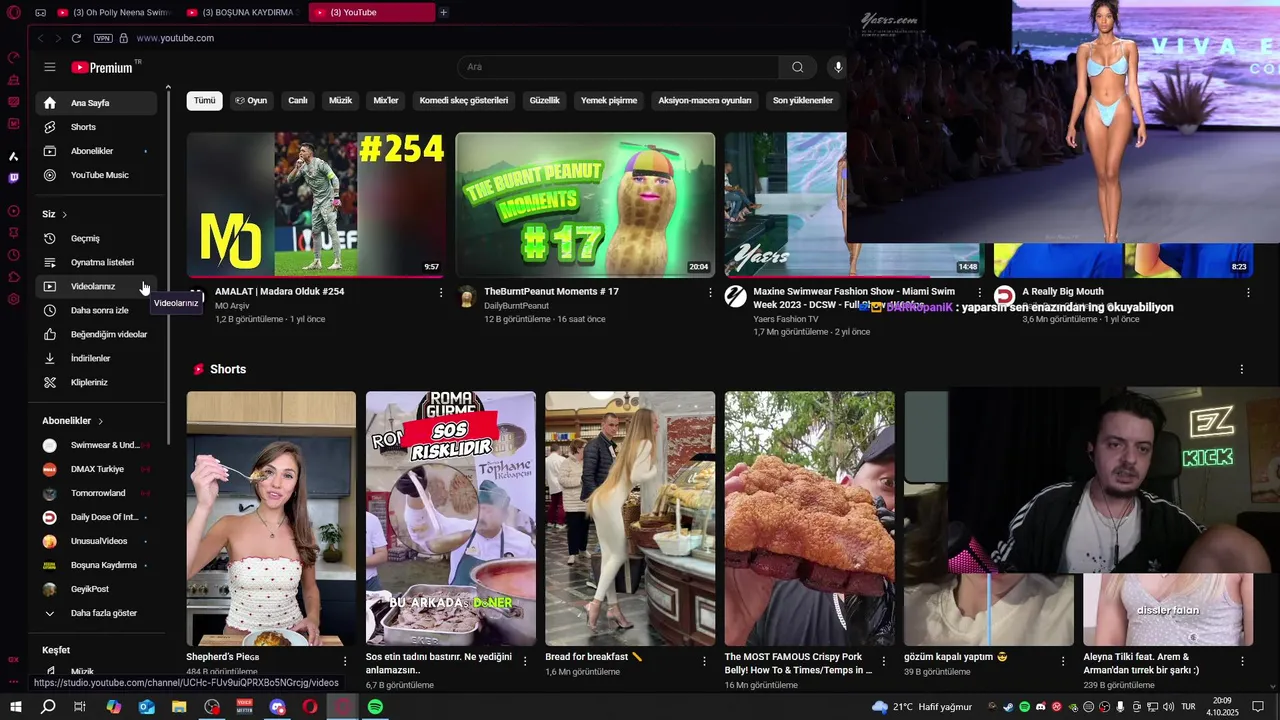Click Yaers Fashion TV channel avatar
The height and width of the screenshot is (720, 1280).
735,296
